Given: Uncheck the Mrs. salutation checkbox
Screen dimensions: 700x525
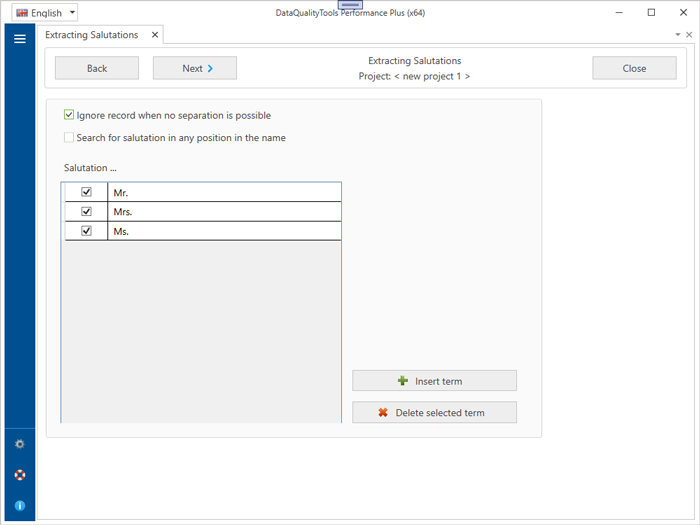Looking at the screenshot, I should (86, 212).
